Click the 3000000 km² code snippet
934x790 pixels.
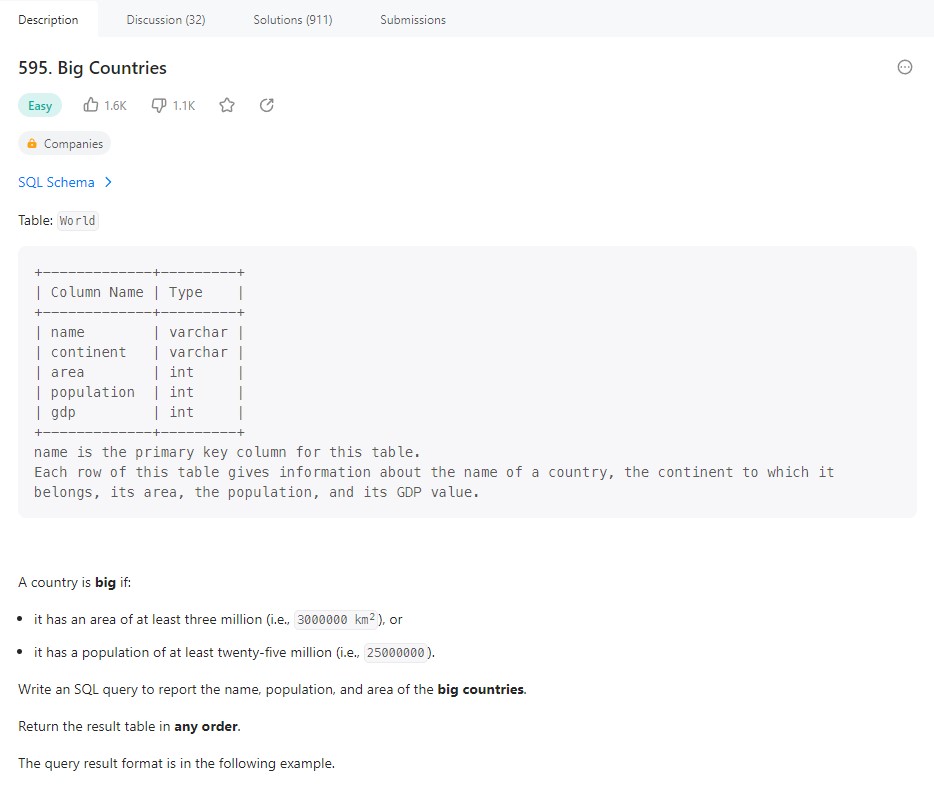click(340, 620)
